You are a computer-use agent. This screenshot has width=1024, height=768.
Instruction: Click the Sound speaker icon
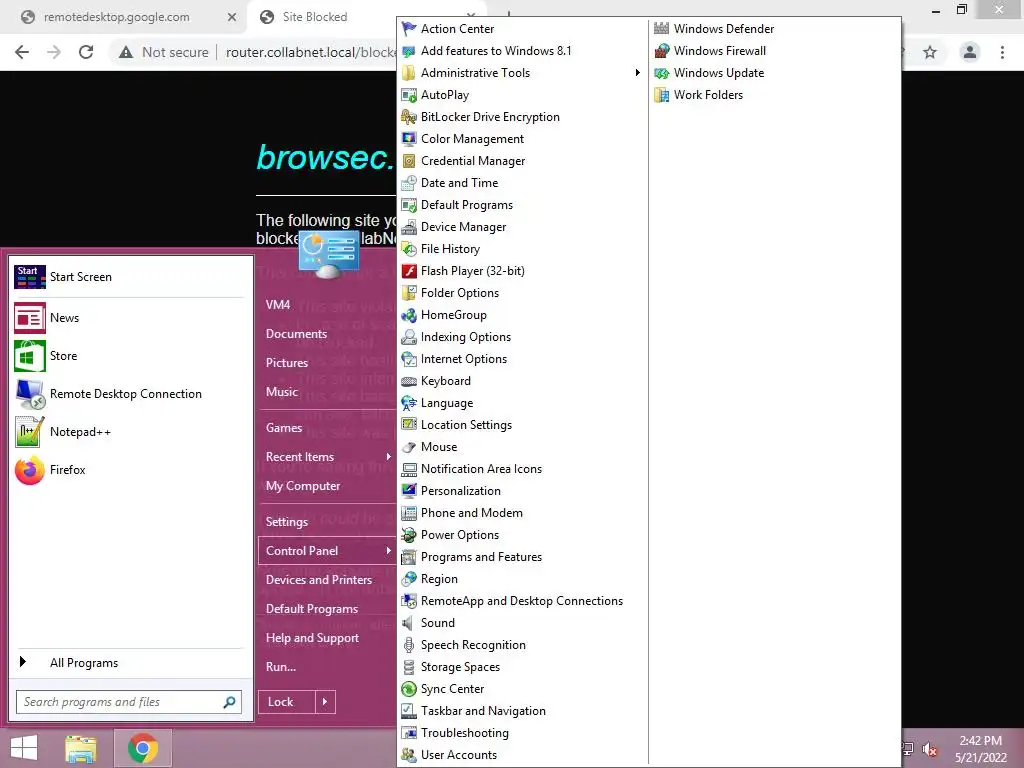(409, 623)
